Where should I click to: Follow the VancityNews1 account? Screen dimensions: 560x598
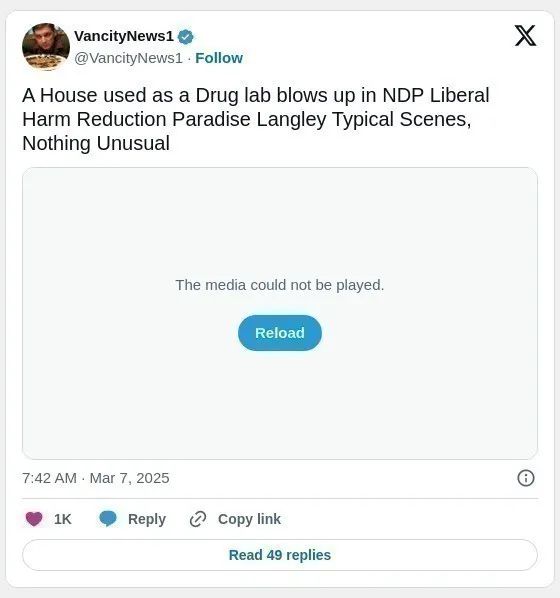tap(219, 58)
